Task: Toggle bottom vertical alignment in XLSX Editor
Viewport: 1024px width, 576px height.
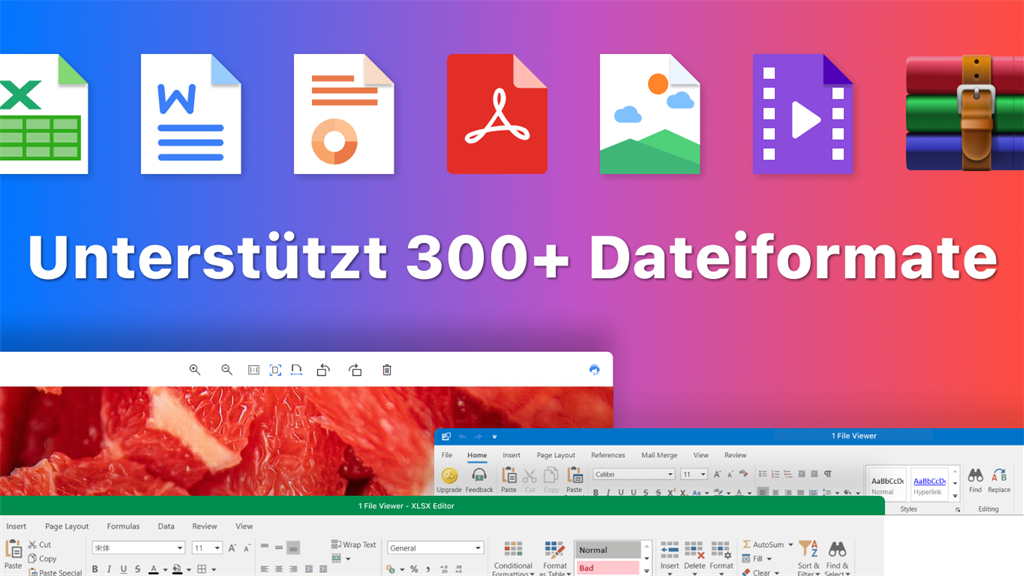Action: click(x=293, y=547)
